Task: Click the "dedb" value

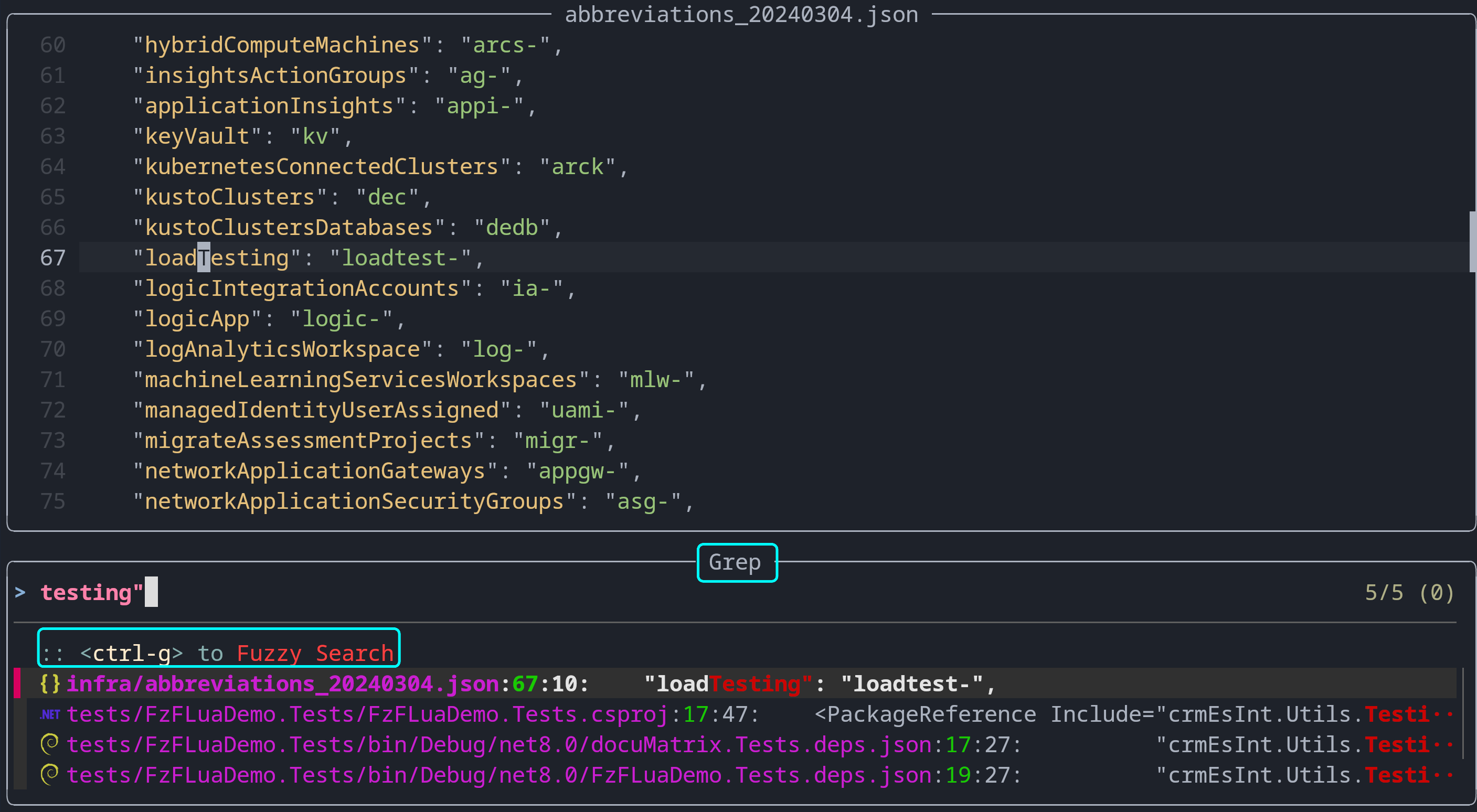Action: coord(512,227)
